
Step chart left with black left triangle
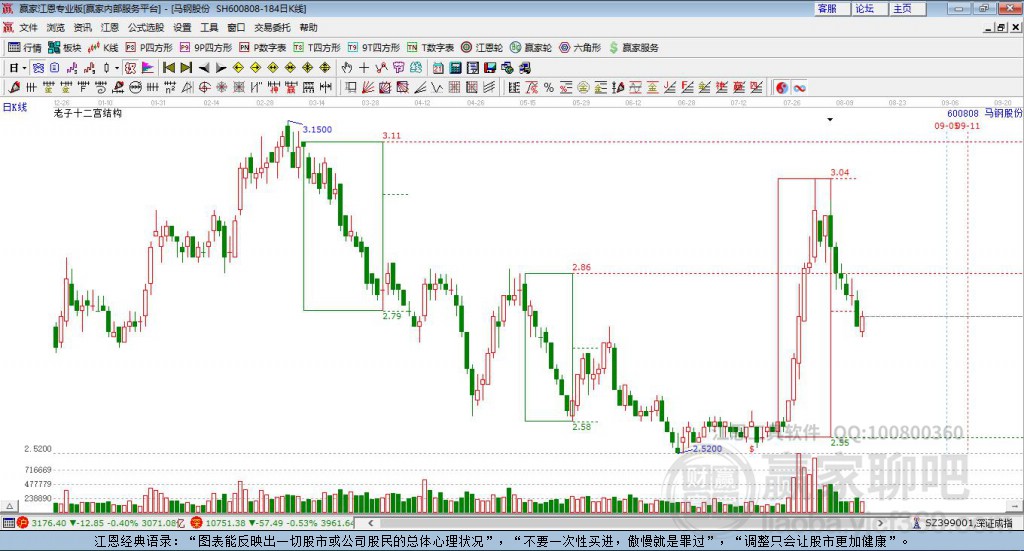tap(204, 68)
